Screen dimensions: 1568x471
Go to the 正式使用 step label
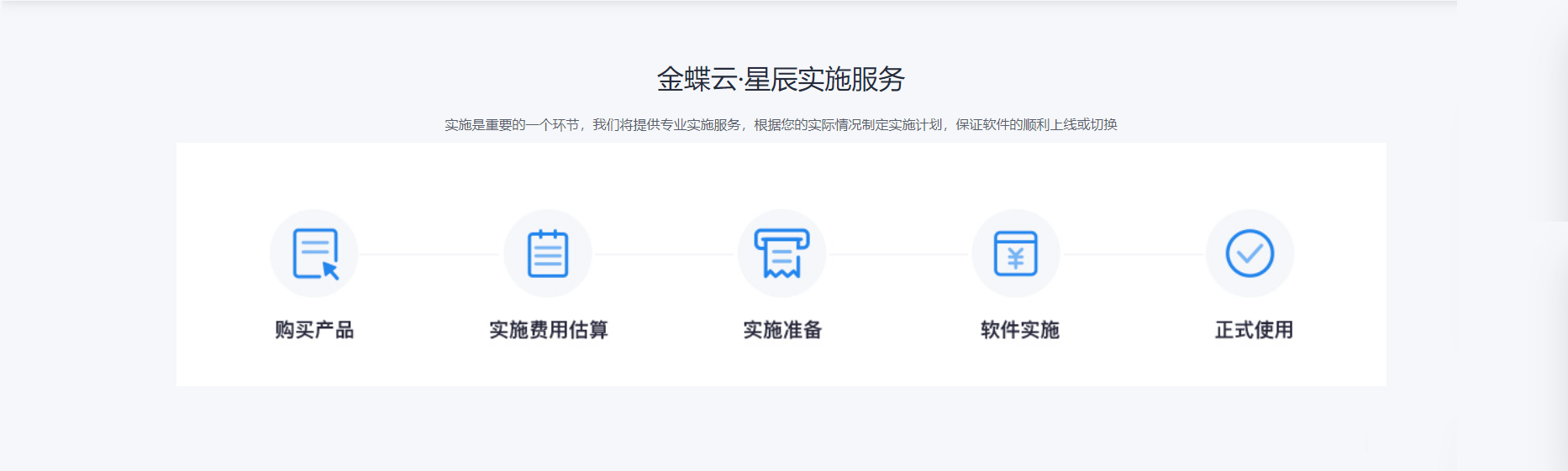(1253, 330)
